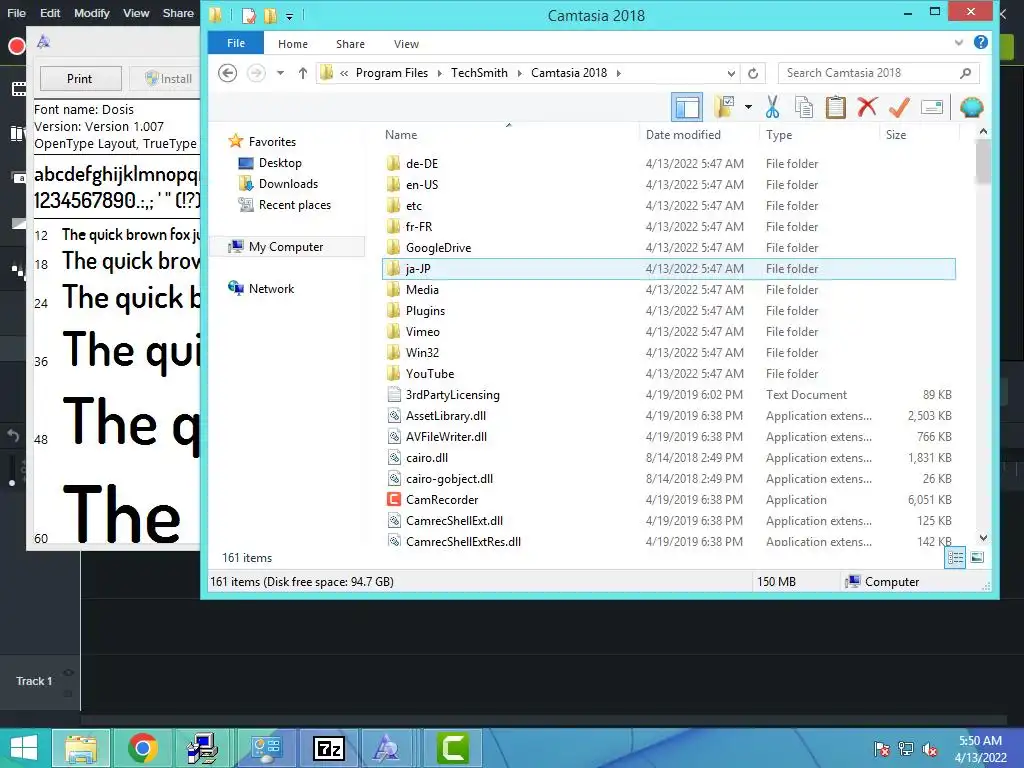
Task: Click the red X Delete toolbar icon
Action: coord(867,106)
